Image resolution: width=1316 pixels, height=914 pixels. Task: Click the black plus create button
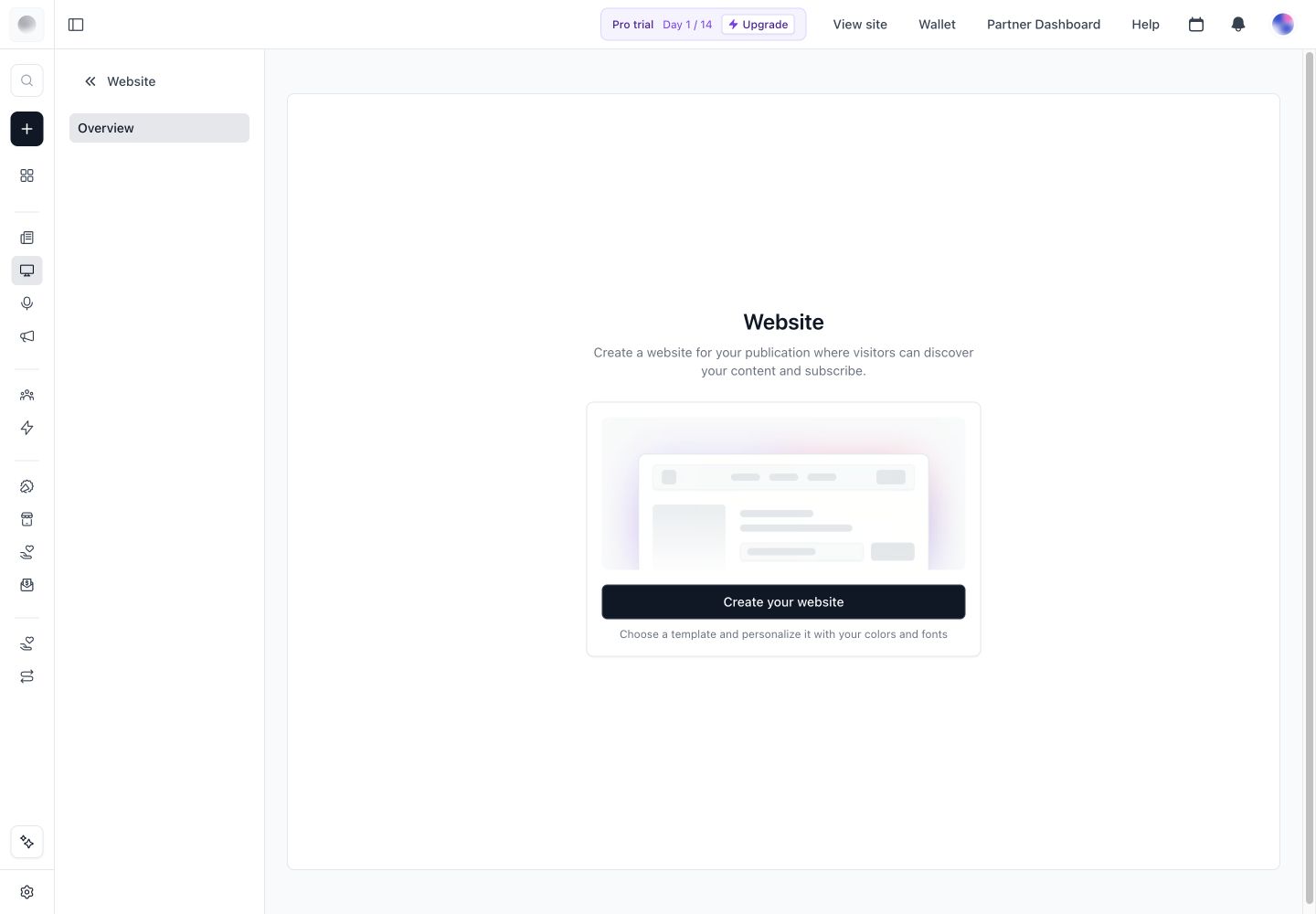pyautogui.click(x=27, y=129)
